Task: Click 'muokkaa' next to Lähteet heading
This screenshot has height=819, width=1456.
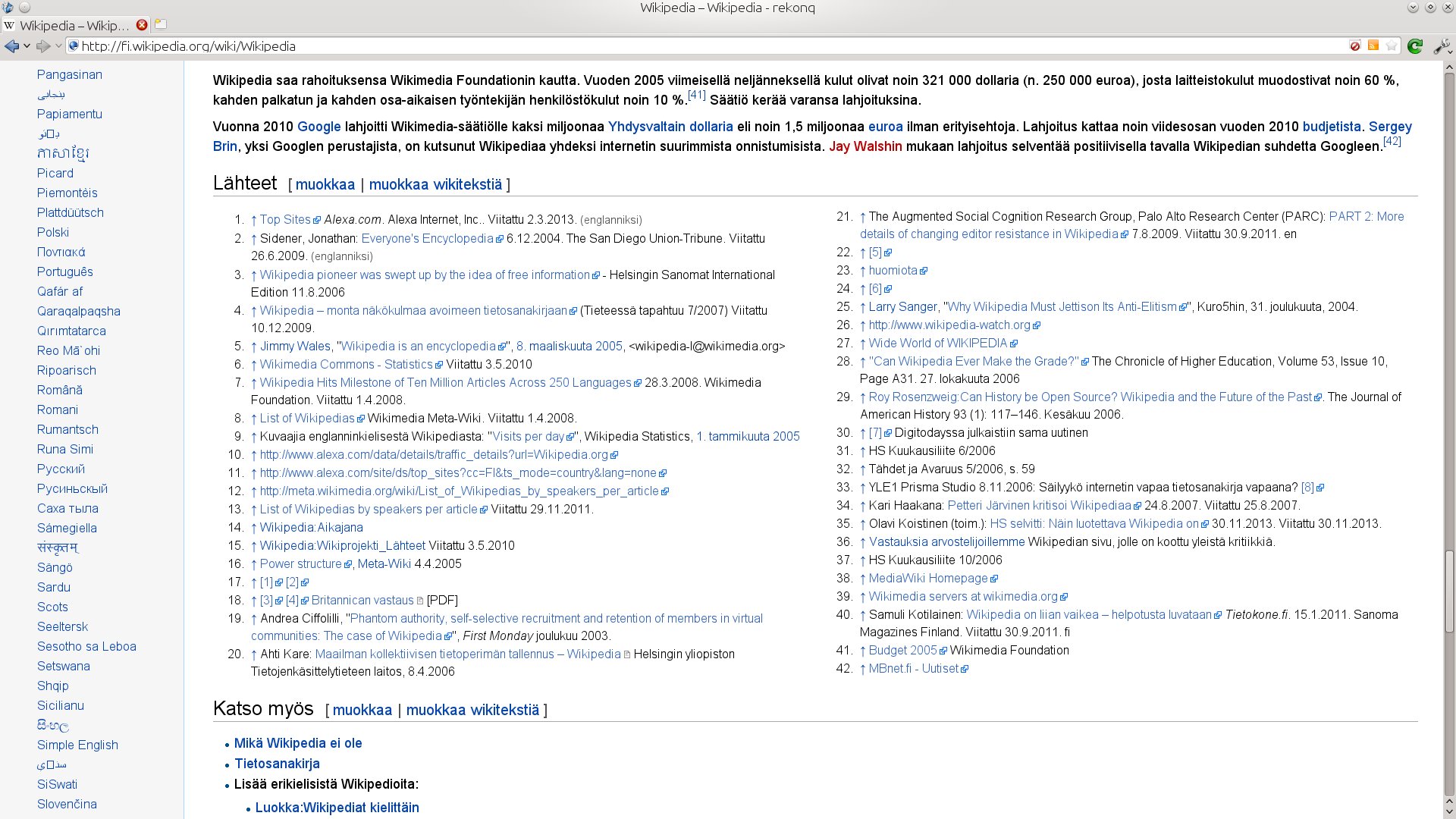Action: (x=325, y=184)
